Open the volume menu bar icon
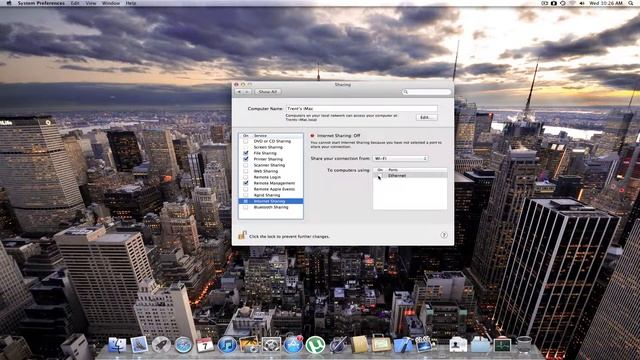The width and height of the screenshot is (640, 360). tap(582, 3)
